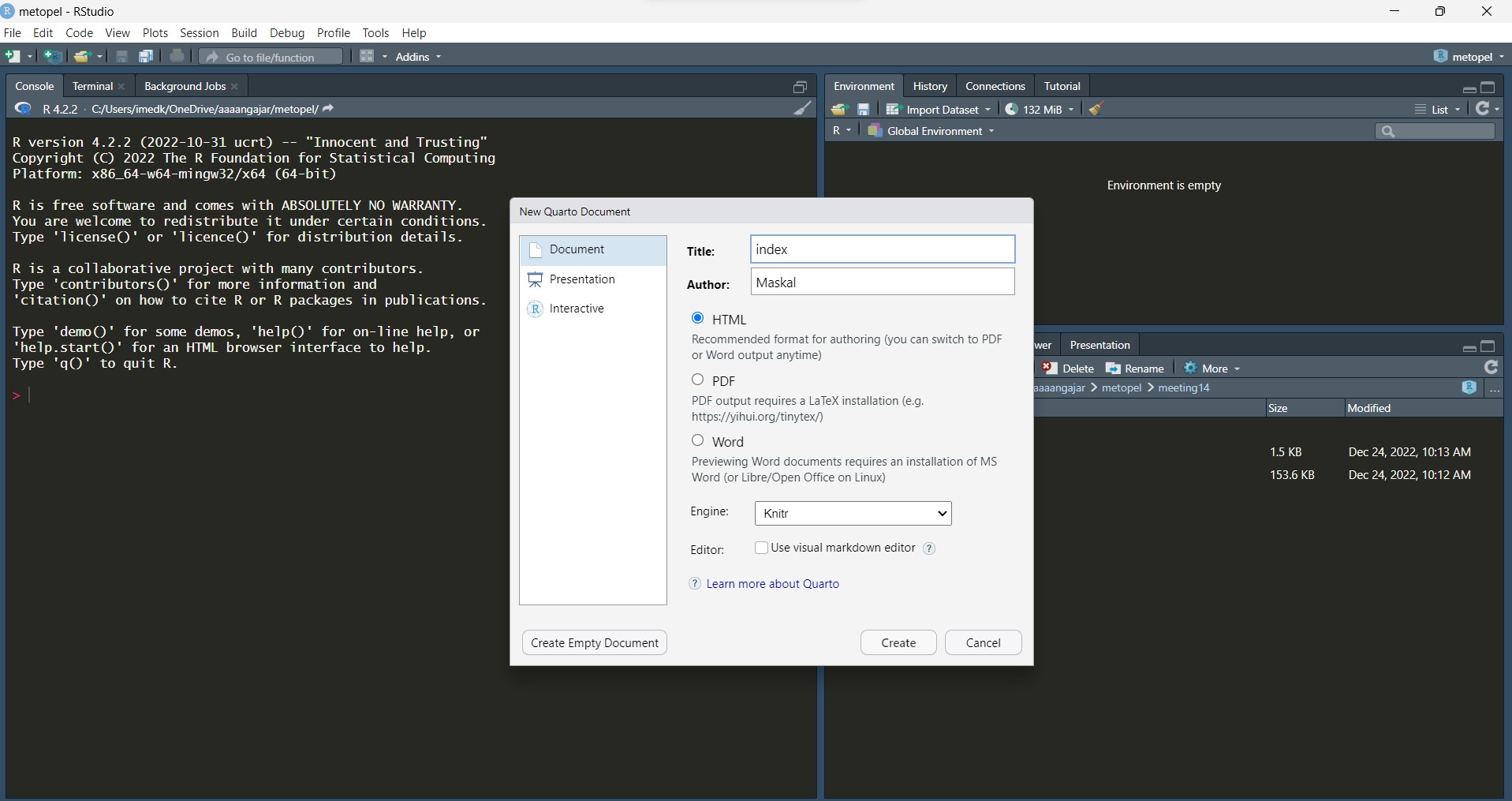Switch to the History tab
Screen dimensions: 1512x801
929,86
